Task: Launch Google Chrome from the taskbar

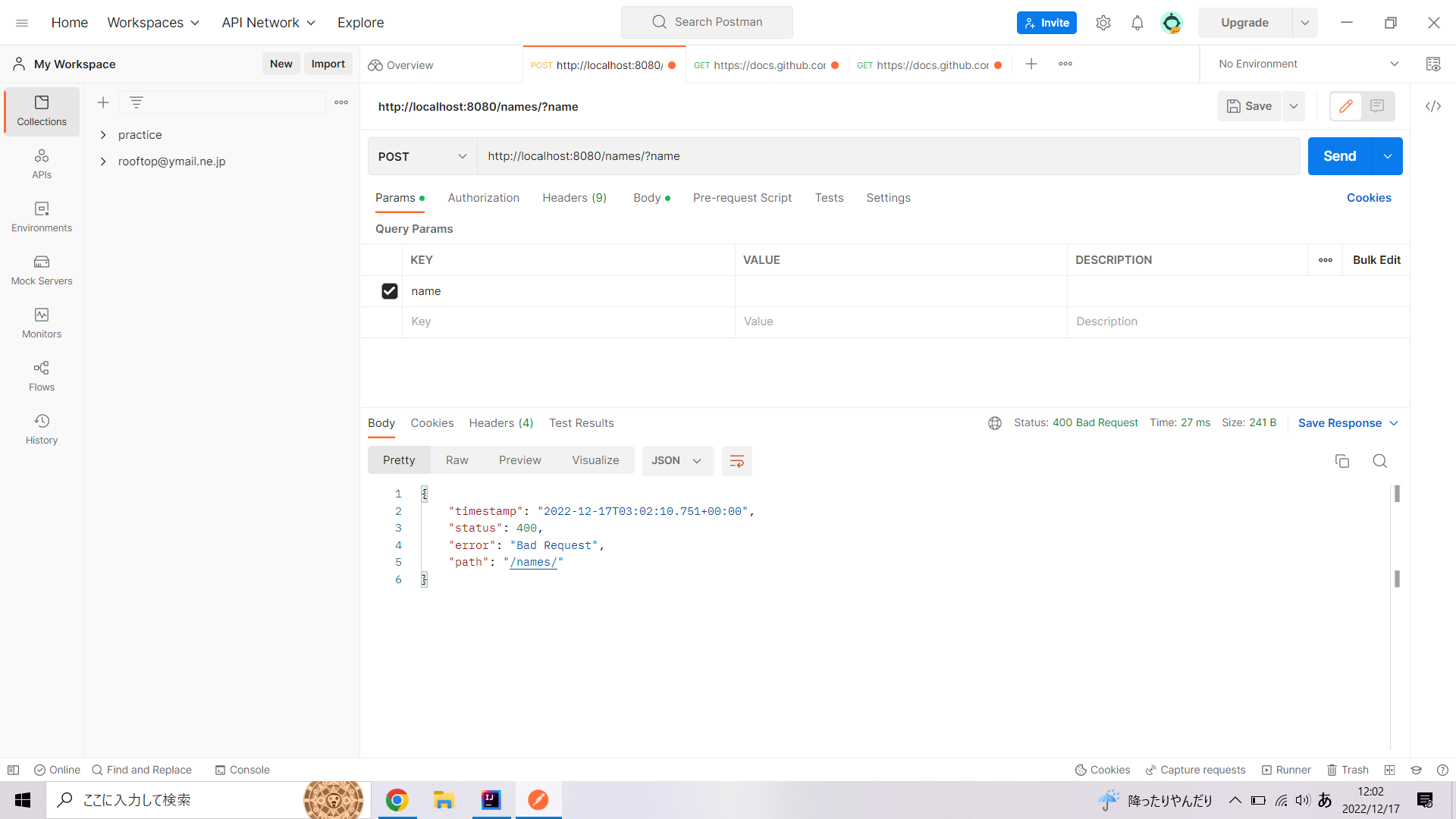Action: [397, 799]
